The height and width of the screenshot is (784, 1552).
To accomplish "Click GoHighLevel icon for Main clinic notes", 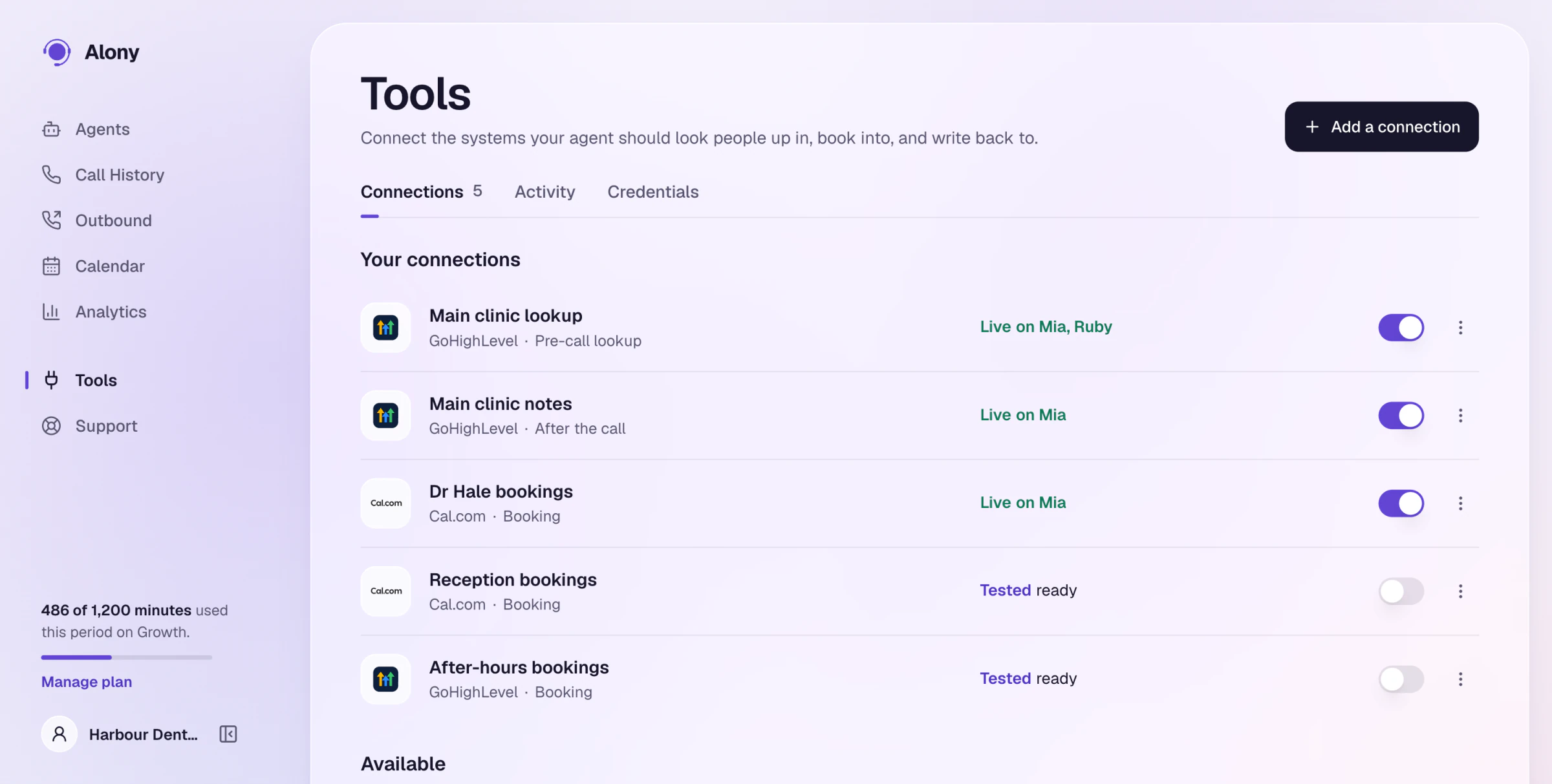I will point(385,416).
